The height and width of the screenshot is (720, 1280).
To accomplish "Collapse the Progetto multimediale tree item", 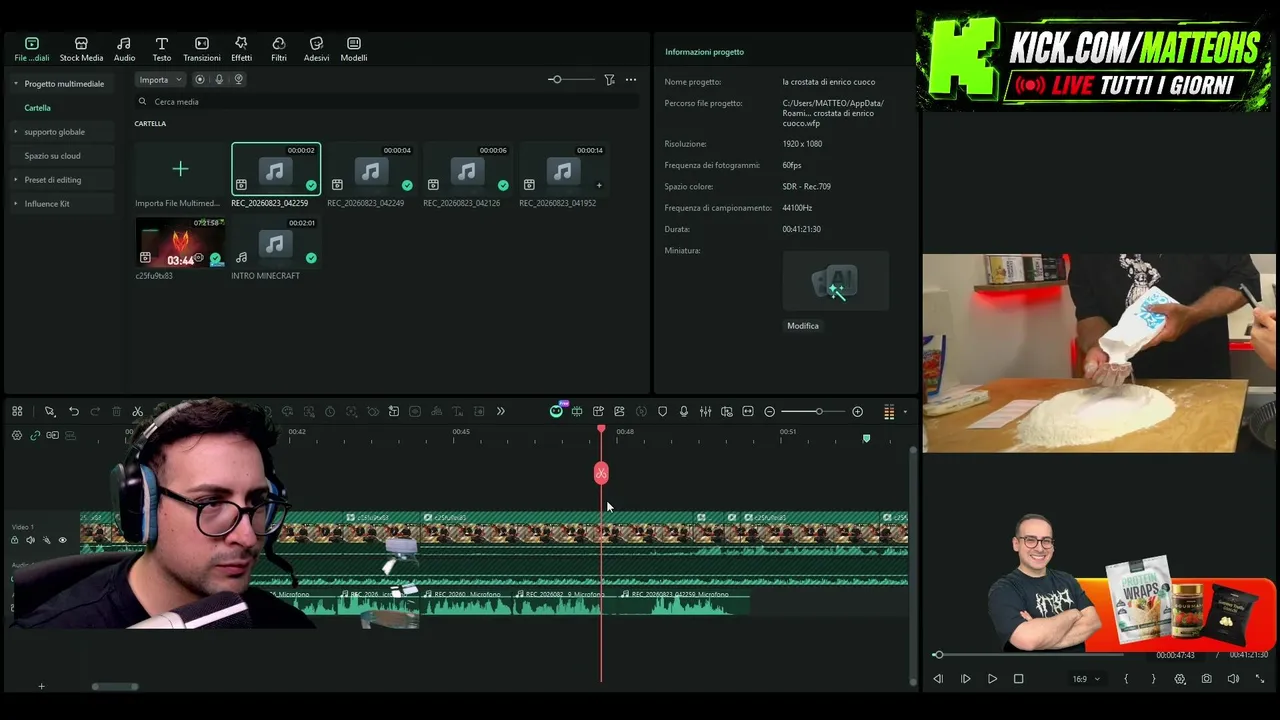I will click(x=15, y=84).
